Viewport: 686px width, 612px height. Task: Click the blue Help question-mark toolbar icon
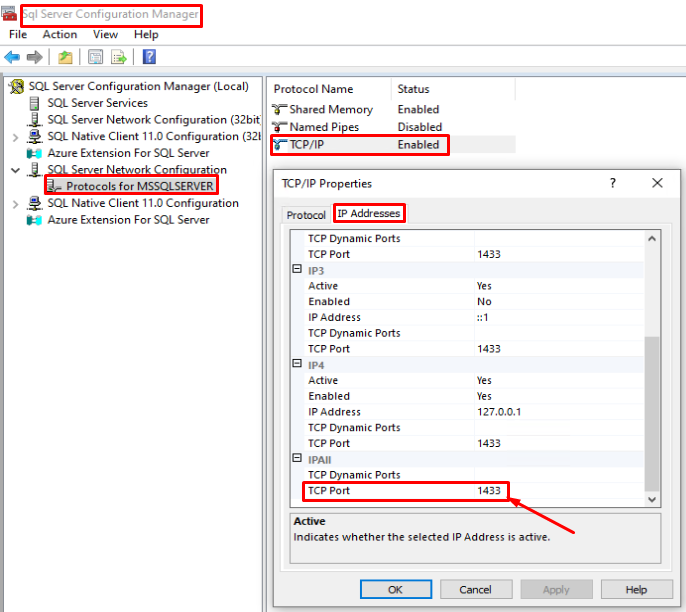[x=149, y=57]
